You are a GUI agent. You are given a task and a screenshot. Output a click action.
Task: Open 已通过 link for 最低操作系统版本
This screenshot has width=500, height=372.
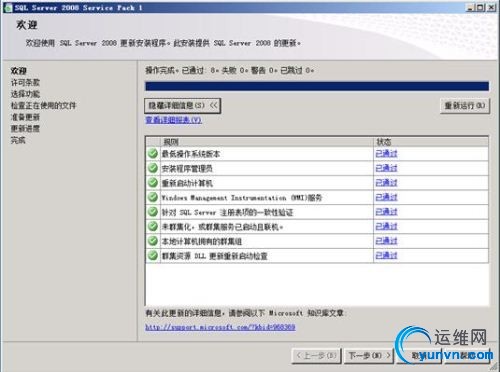pos(386,154)
